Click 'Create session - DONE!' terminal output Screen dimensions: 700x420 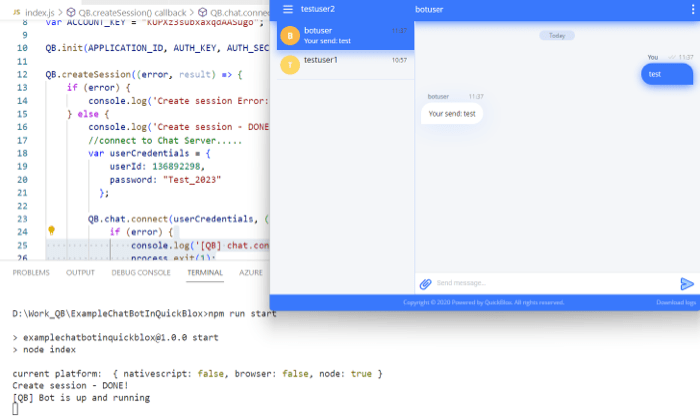[70, 386]
